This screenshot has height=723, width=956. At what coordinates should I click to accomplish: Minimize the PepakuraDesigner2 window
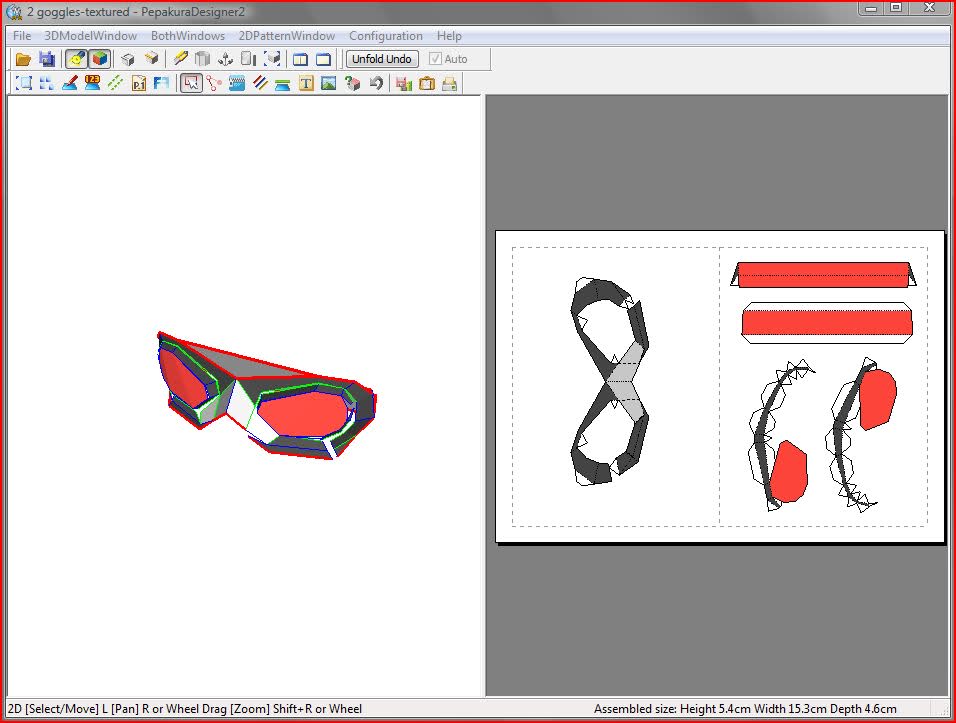tap(871, 9)
